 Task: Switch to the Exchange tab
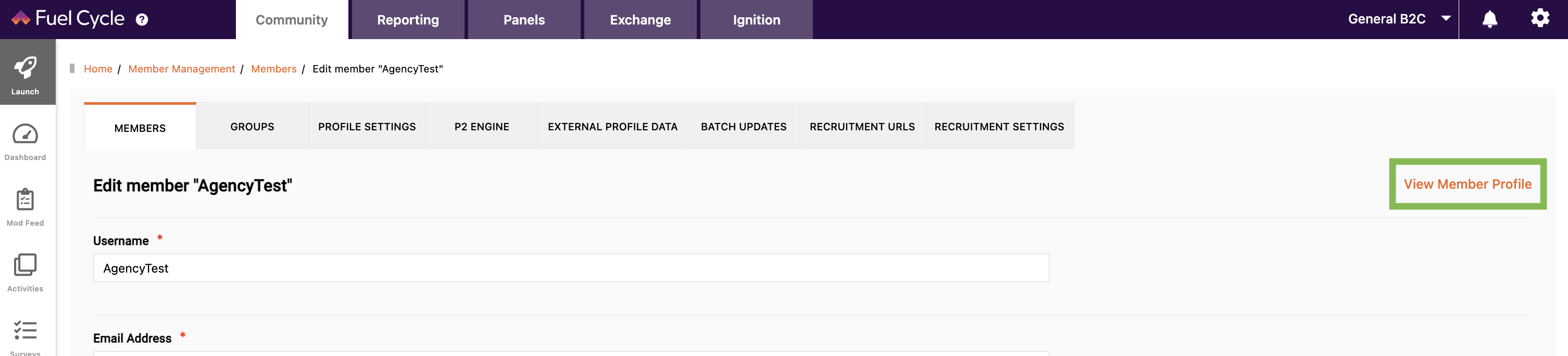pos(641,19)
